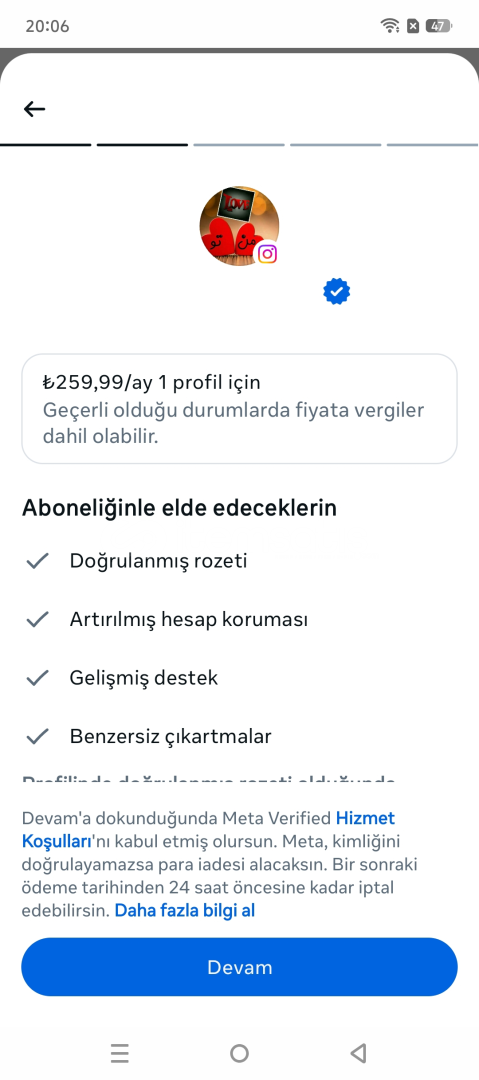This screenshot has height=1080, width=479.
Task: Tap the first progress step segment
Action: pos(45,145)
